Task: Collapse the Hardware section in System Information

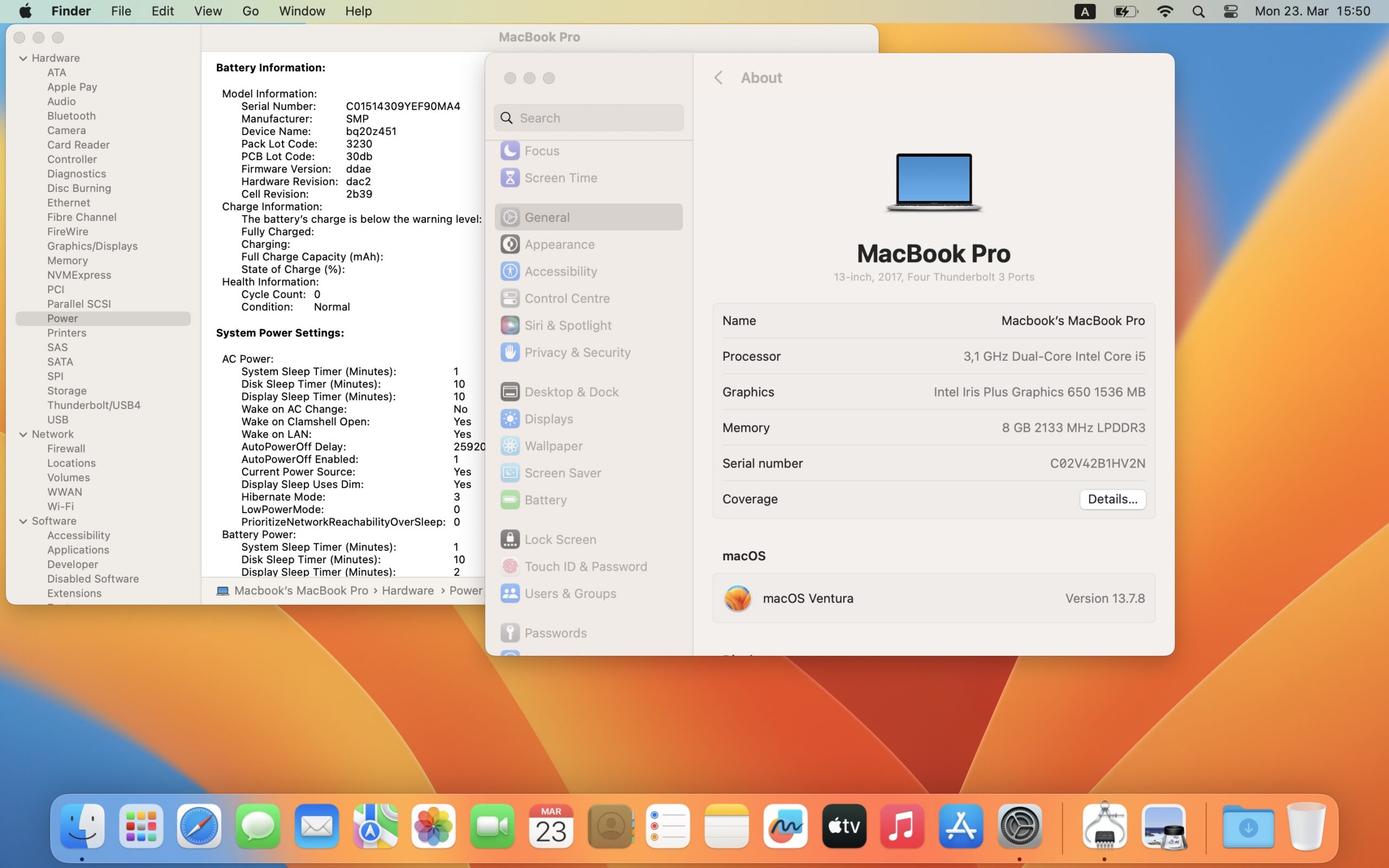Action: point(23,58)
